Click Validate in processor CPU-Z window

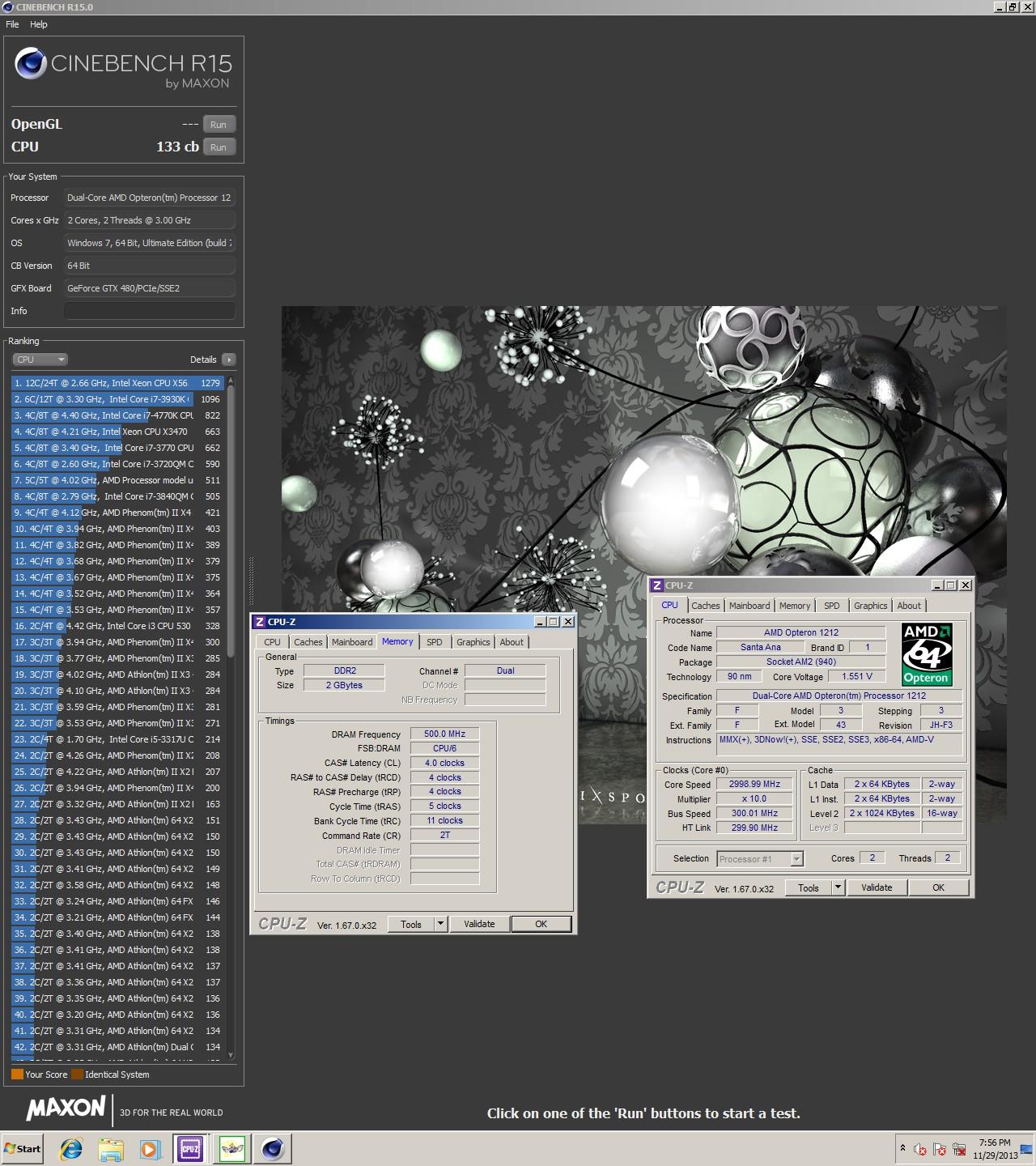pos(877,887)
